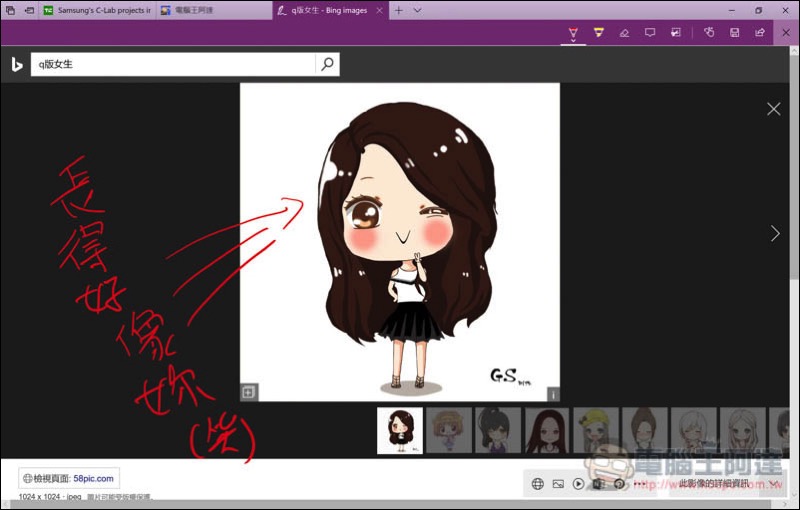Select the fifth thumbnail with yellow hat
The width and height of the screenshot is (800, 510).
(595, 430)
